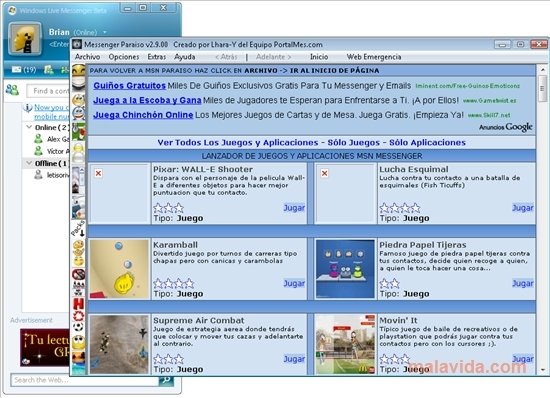The width and height of the screenshot is (550, 398).
Task: Click Jugar for Pixar: WALL-E Shooter
Action: 294,208
